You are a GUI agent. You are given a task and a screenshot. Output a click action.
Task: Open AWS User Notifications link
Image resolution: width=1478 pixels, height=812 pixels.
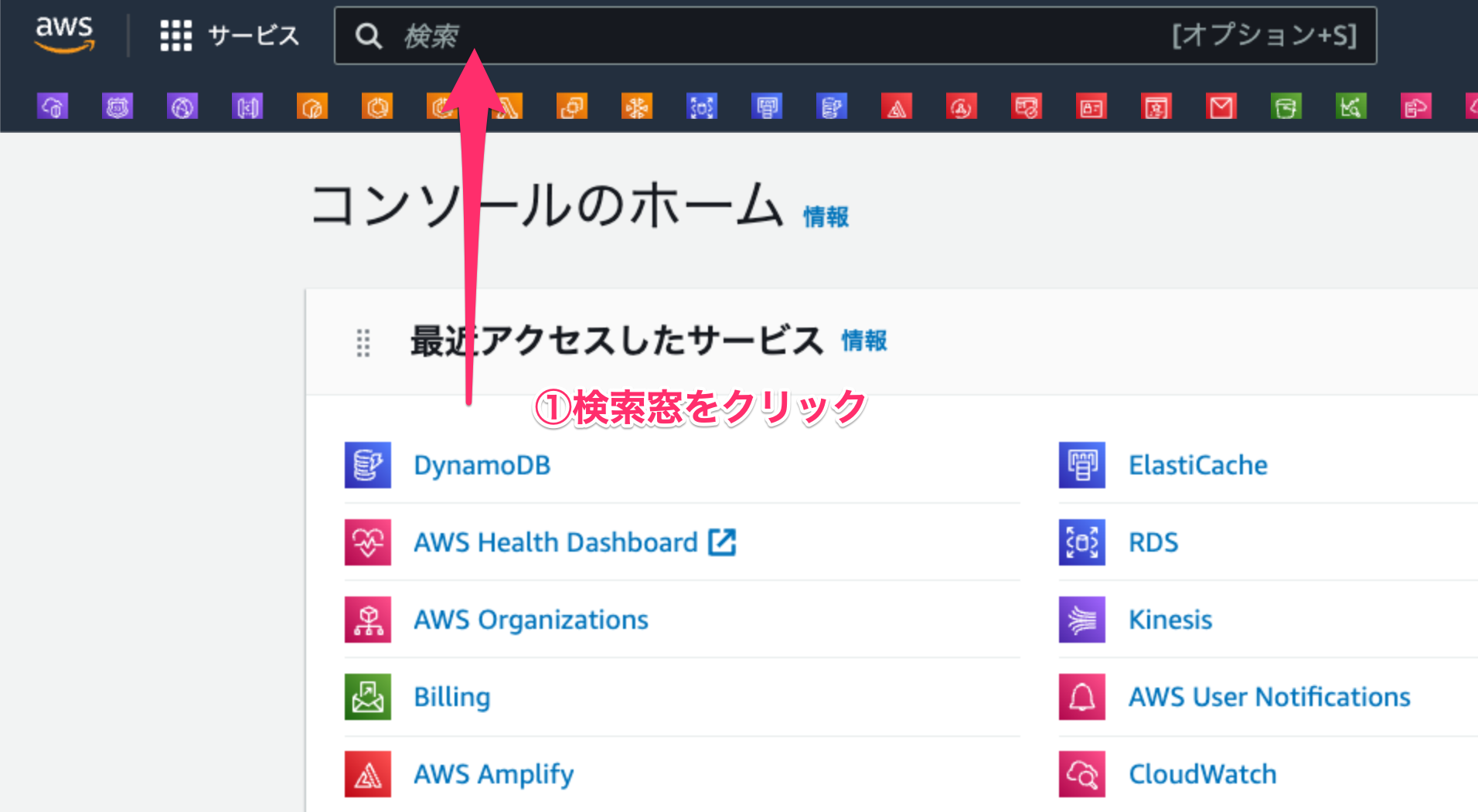[x=1270, y=697]
